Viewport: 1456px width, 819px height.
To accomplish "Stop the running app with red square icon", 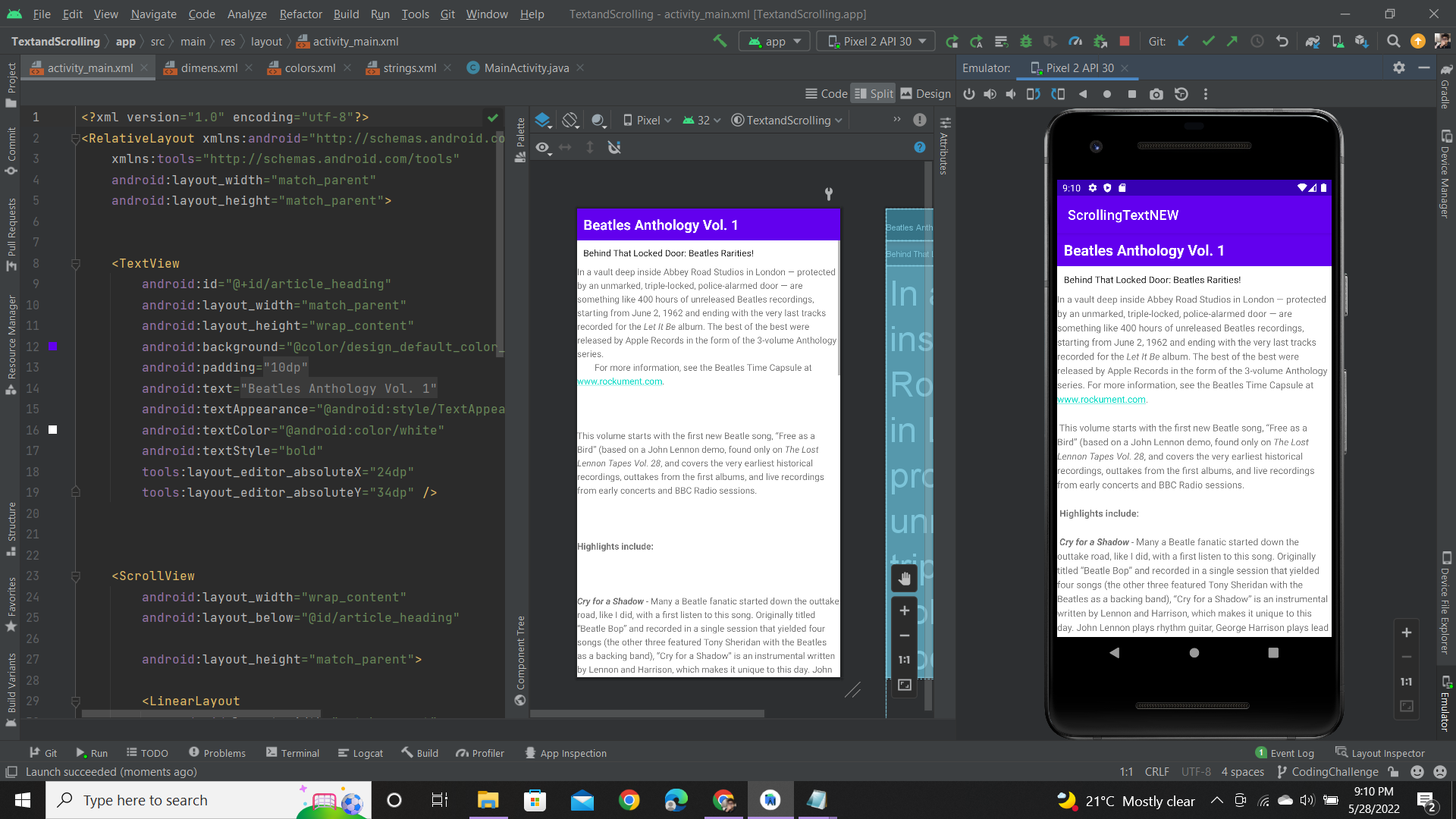I will (x=1125, y=41).
